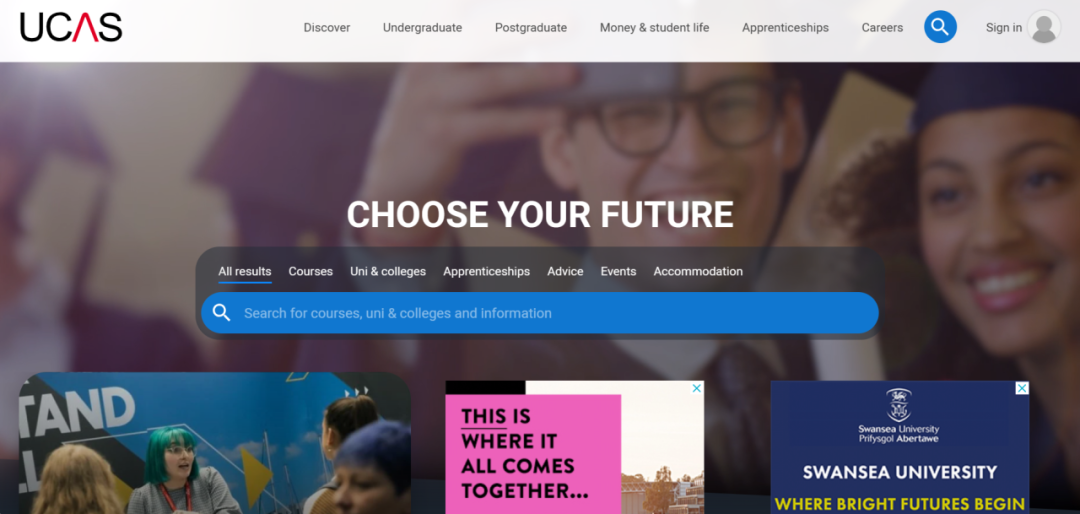The height and width of the screenshot is (514, 1080).
Task: Select the Accommodation search tab
Action: pos(698,271)
